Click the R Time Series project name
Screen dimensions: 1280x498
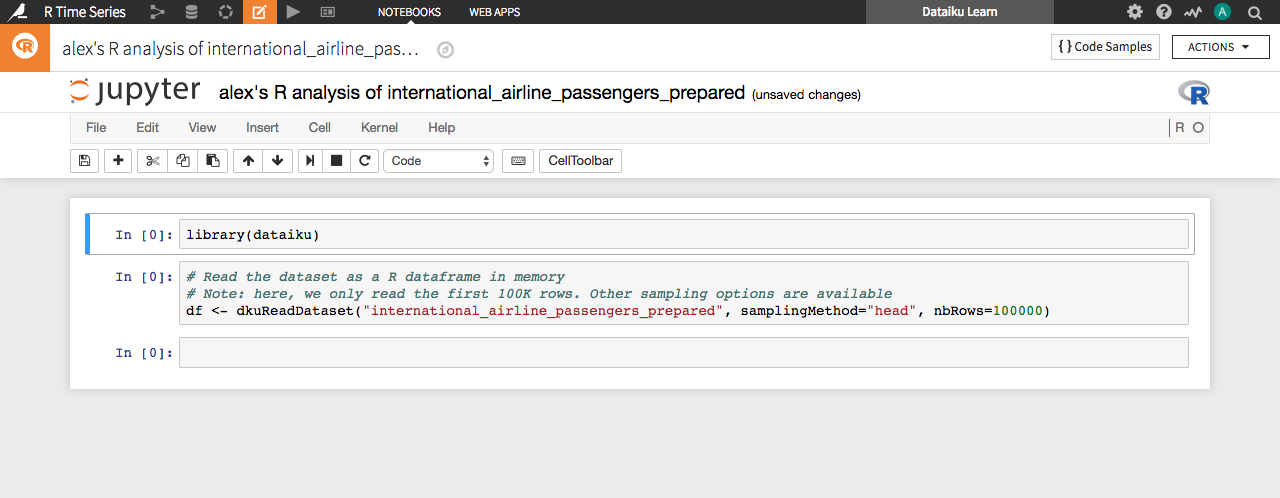click(x=85, y=12)
